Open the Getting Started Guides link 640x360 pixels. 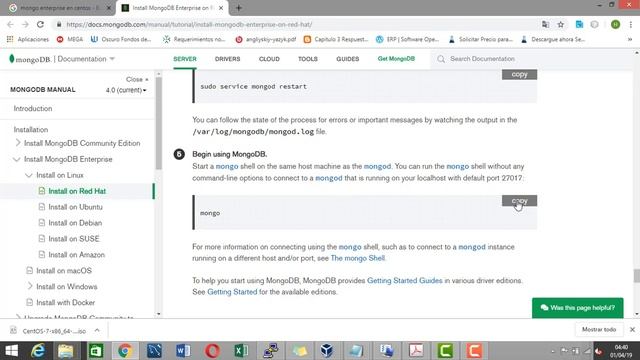pyautogui.click(x=404, y=280)
